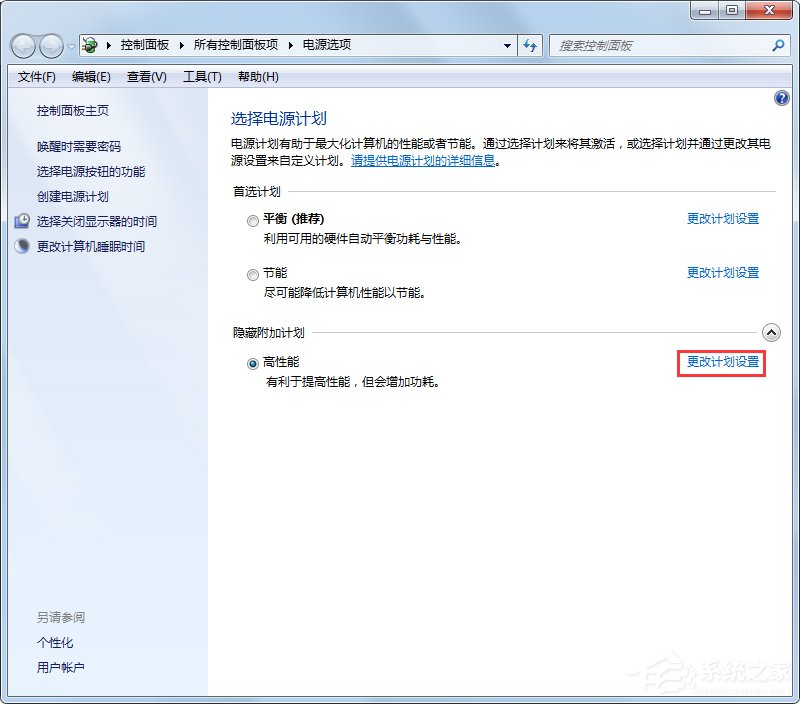Open the address bar dropdown arrow
The image size is (800, 704).
pos(506,46)
